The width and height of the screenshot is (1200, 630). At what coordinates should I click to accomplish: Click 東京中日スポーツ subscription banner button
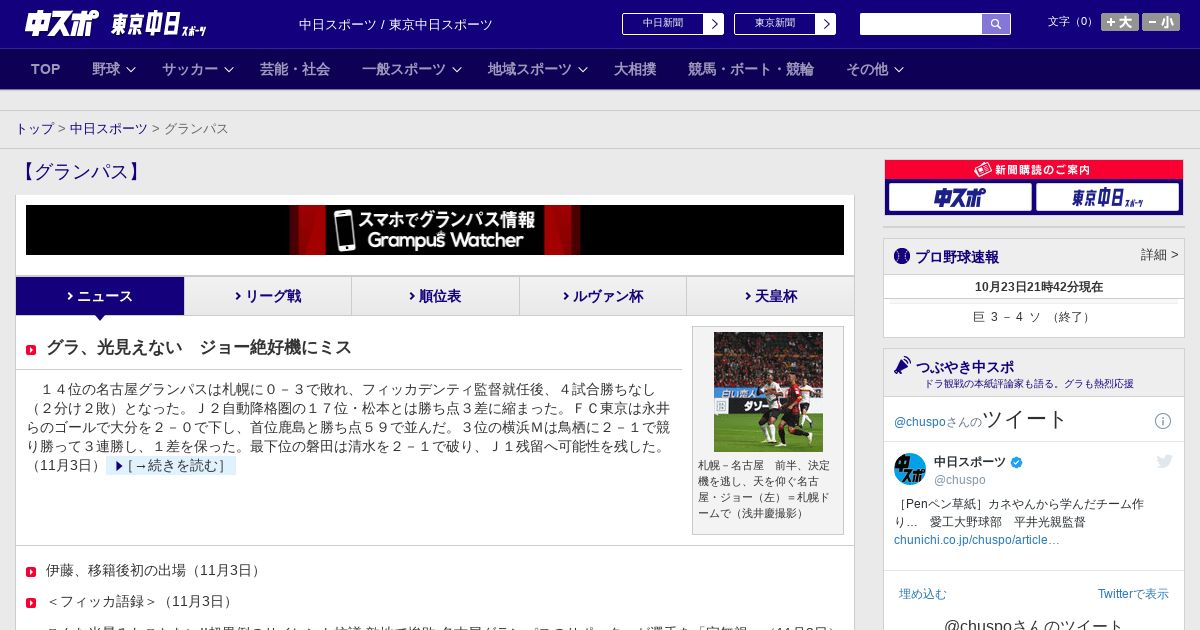pyautogui.click(x=1107, y=197)
